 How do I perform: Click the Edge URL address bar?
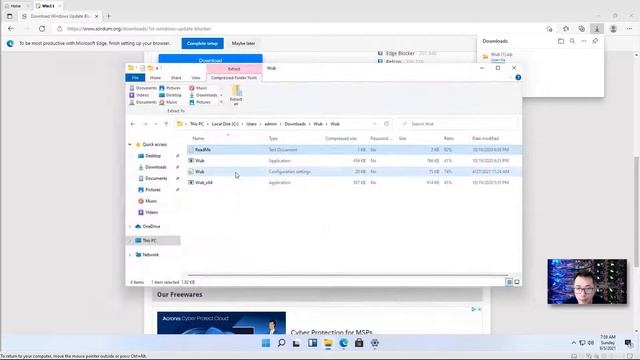302,29
